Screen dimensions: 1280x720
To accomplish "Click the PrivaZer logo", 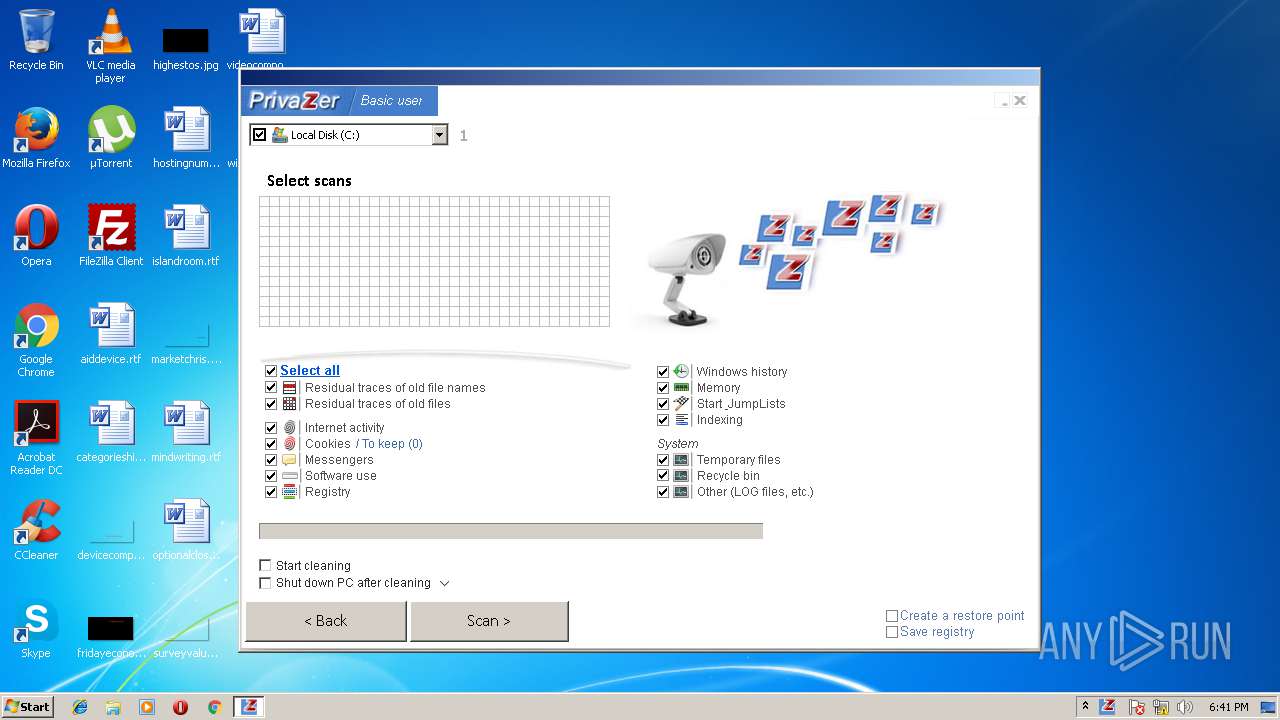I will pos(295,100).
